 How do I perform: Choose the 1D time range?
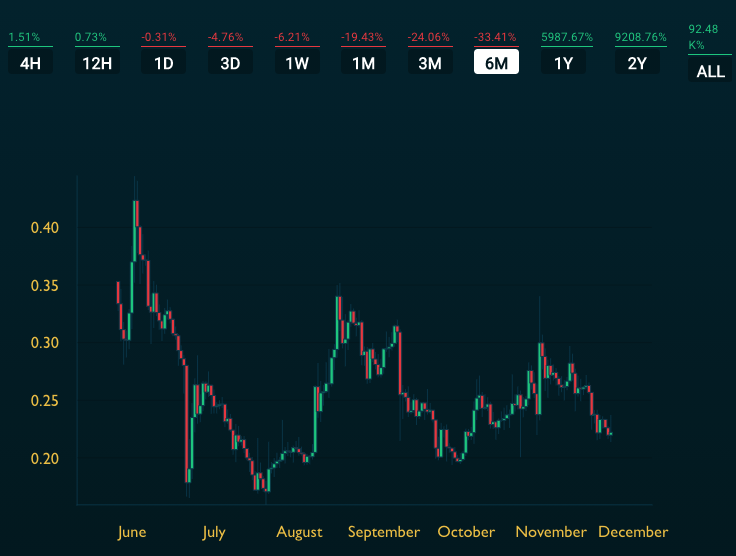(163, 63)
